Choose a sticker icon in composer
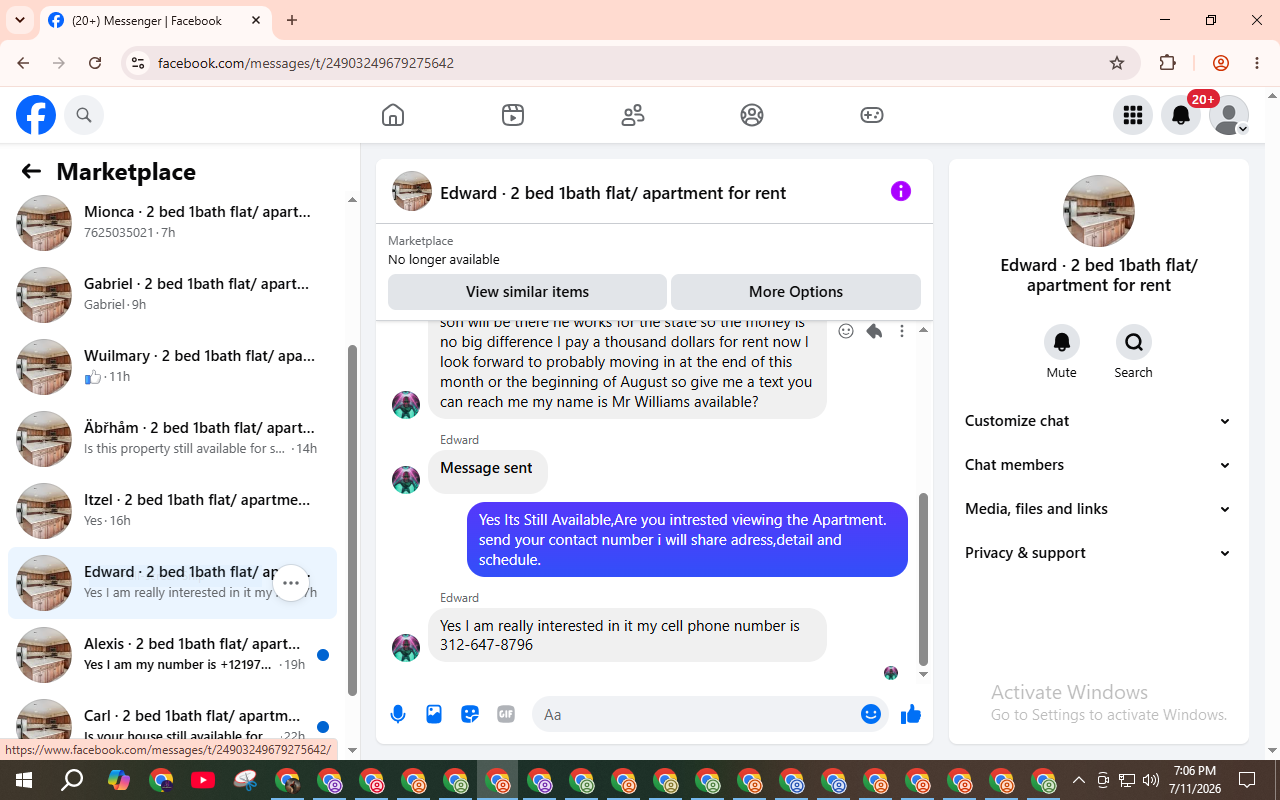1280x800 pixels. point(470,714)
